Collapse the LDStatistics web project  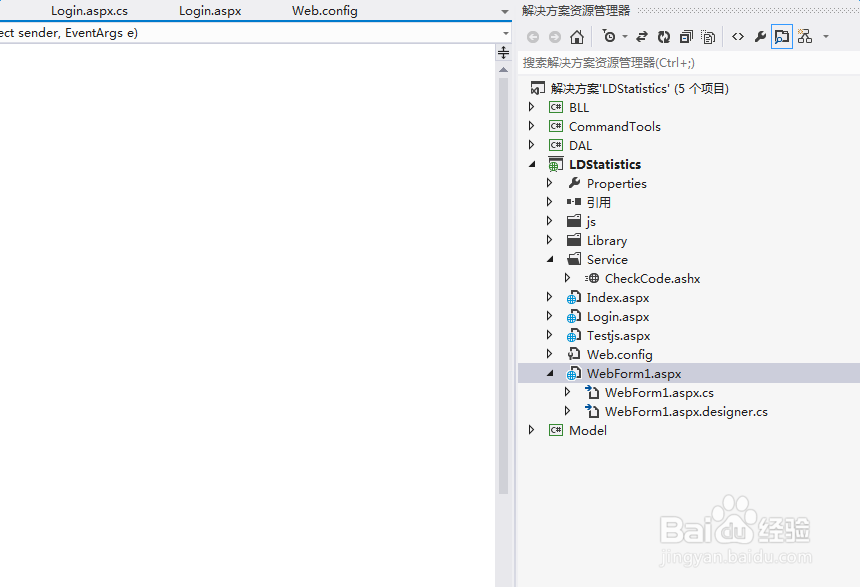(x=532, y=164)
